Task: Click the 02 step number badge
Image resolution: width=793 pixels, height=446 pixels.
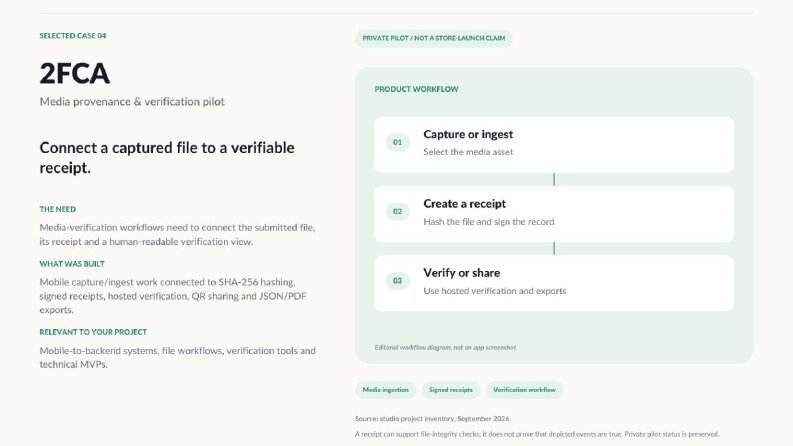Action: click(398, 211)
